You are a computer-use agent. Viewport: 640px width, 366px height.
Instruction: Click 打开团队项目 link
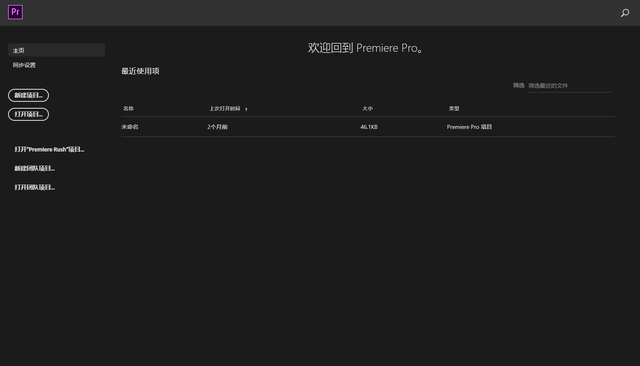point(35,187)
